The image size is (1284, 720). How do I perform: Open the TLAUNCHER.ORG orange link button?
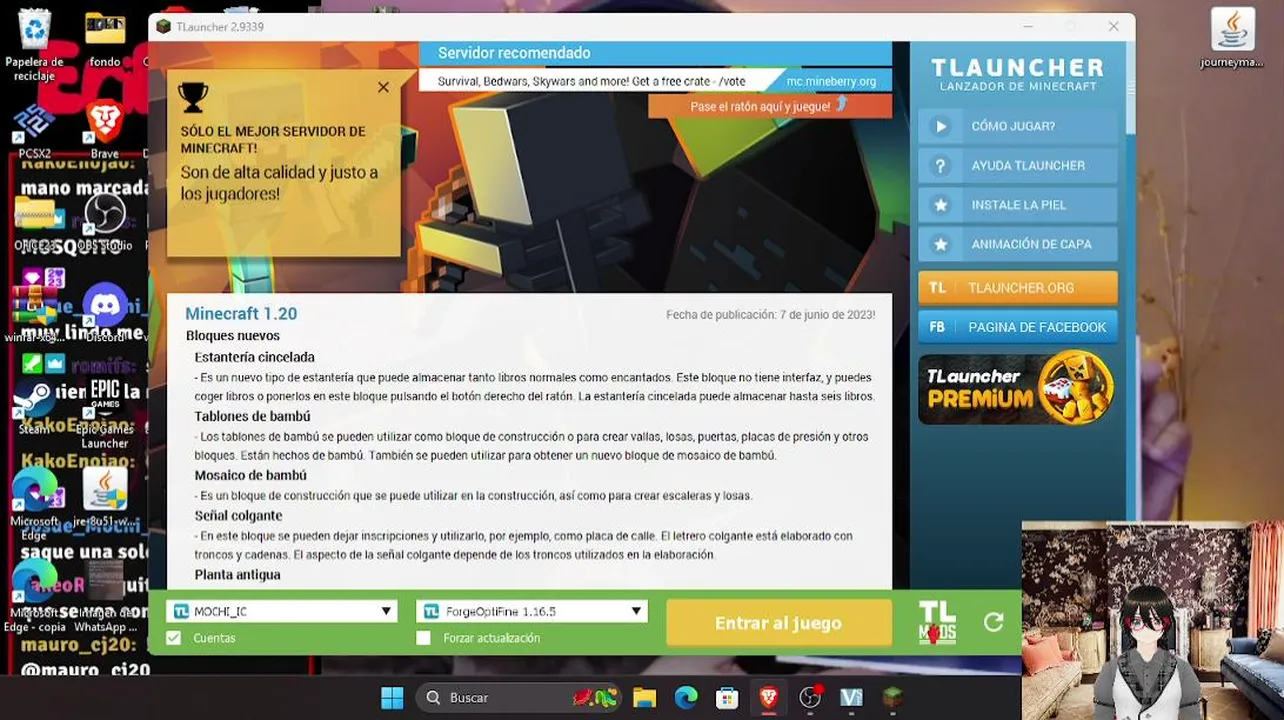(x=1017, y=287)
